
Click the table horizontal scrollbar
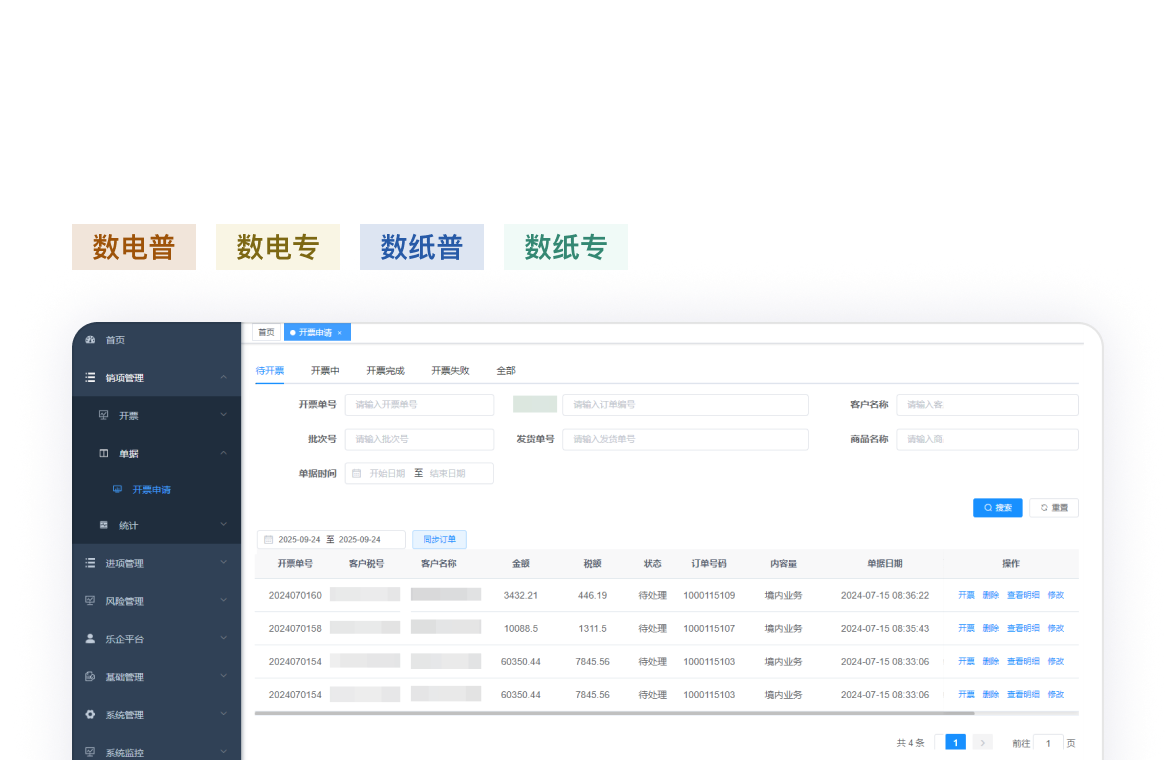point(614,713)
